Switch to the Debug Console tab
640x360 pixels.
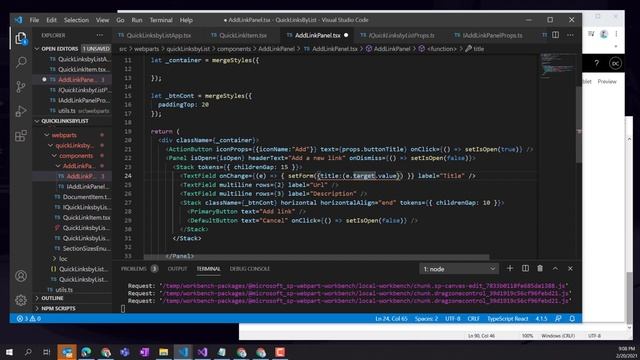pos(249,269)
